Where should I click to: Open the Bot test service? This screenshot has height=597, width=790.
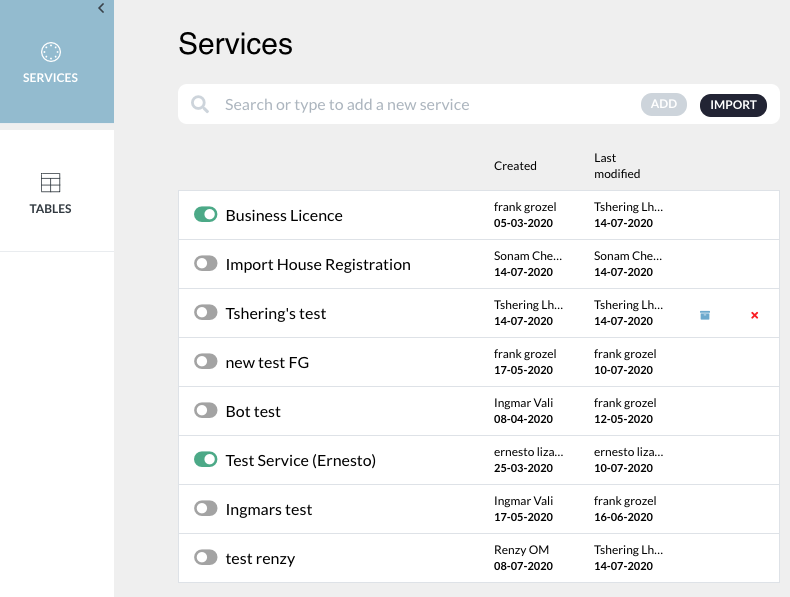[253, 412]
